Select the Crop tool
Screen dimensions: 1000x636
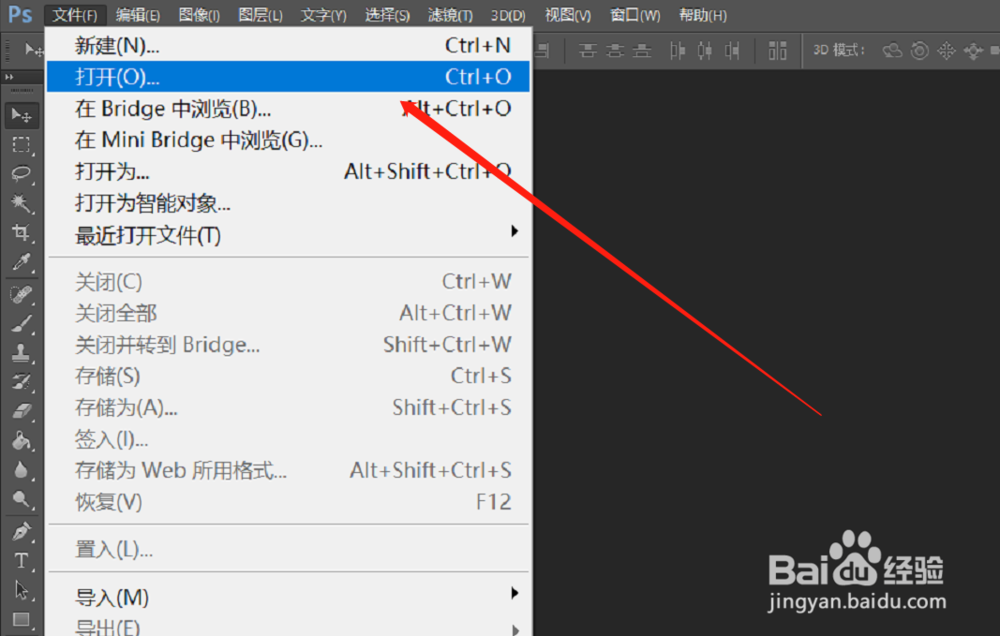click(21, 233)
